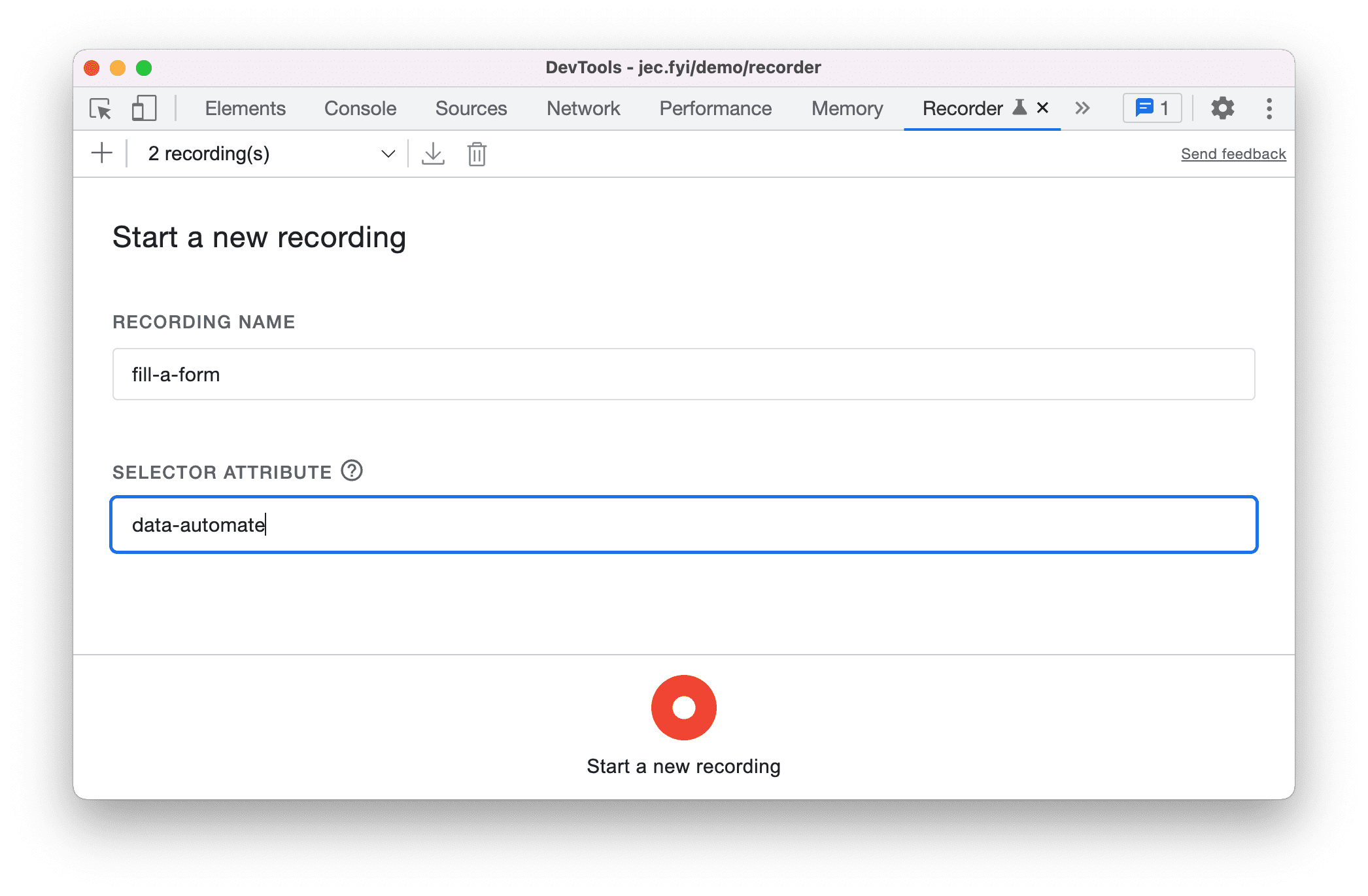Select the recording name input field
The width and height of the screenshot is (1368, 896).
(x=684, y=375)
